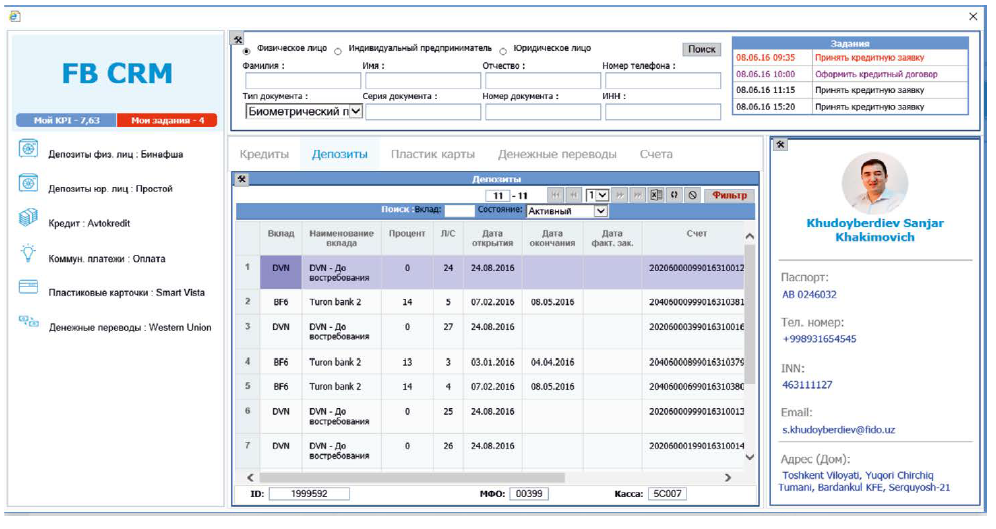This screenshot has height=529, width=996.
Task: Switch to Депозиты tab
Action: 339,154
